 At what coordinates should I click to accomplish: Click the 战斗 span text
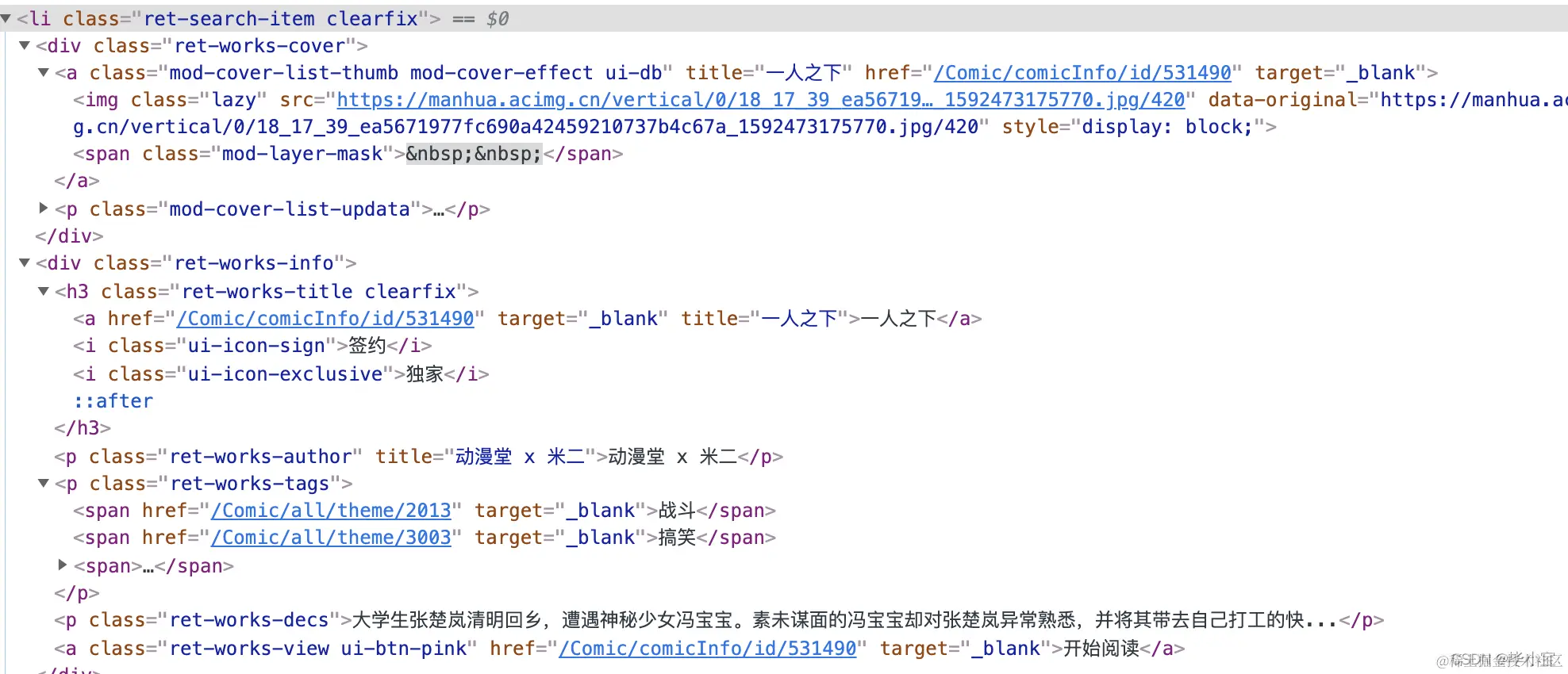[x=677, y=511]
